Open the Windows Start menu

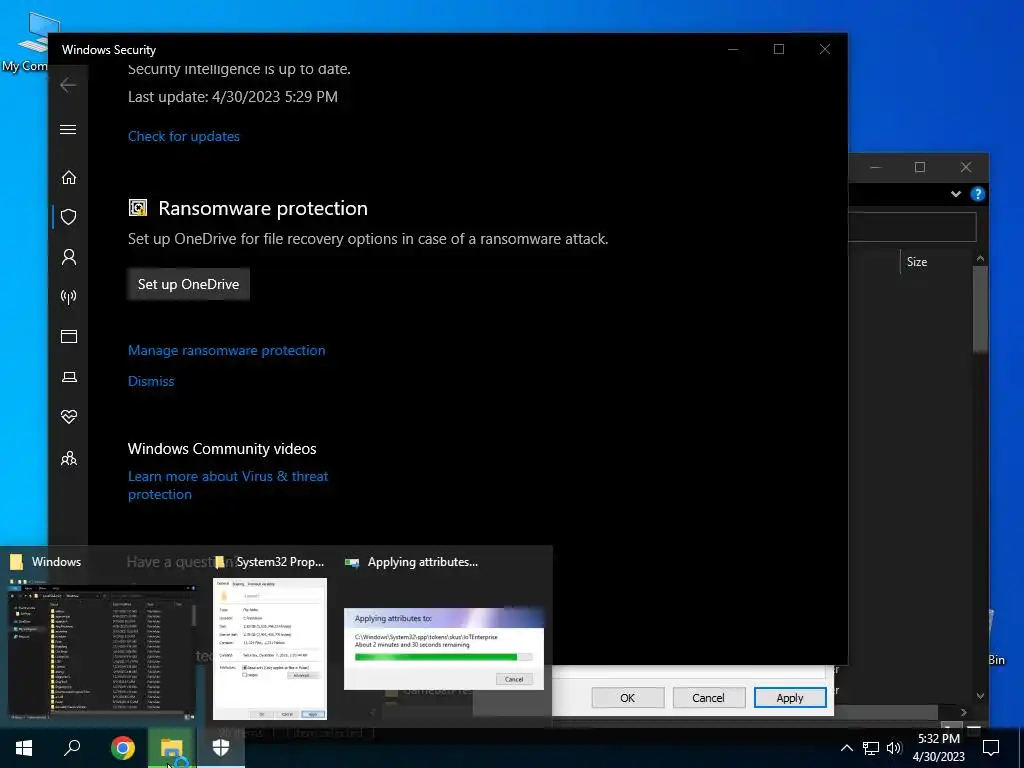click(x=24, y=748)
